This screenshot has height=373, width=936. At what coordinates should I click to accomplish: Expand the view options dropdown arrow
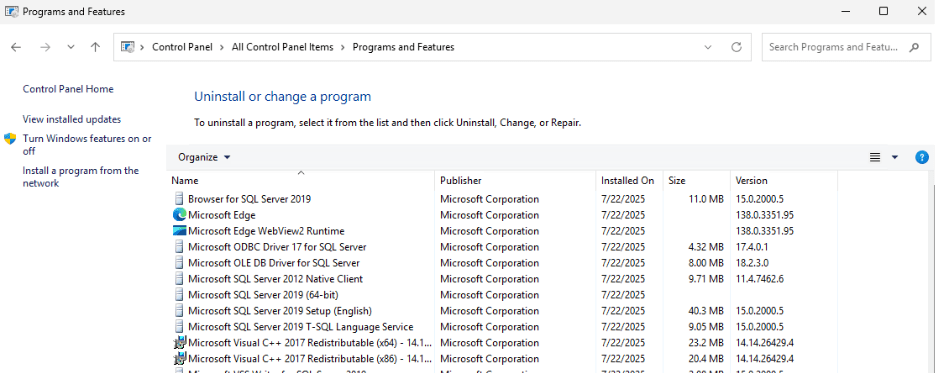click(895, 158)
